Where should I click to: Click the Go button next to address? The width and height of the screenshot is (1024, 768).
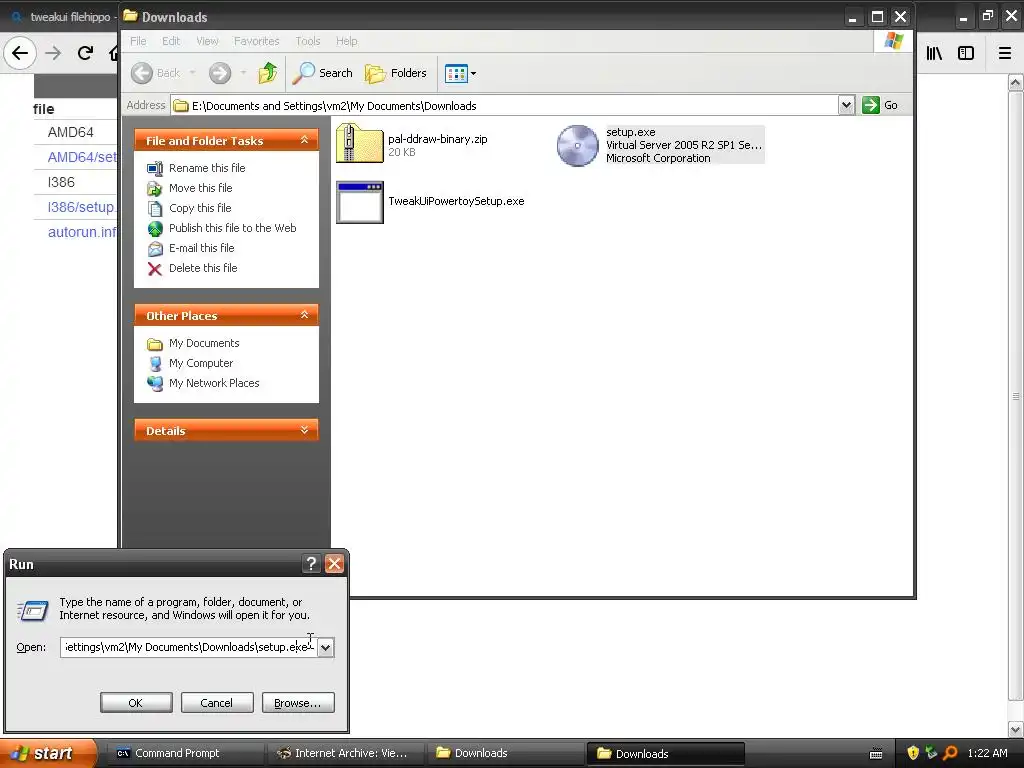coord(880,105)
